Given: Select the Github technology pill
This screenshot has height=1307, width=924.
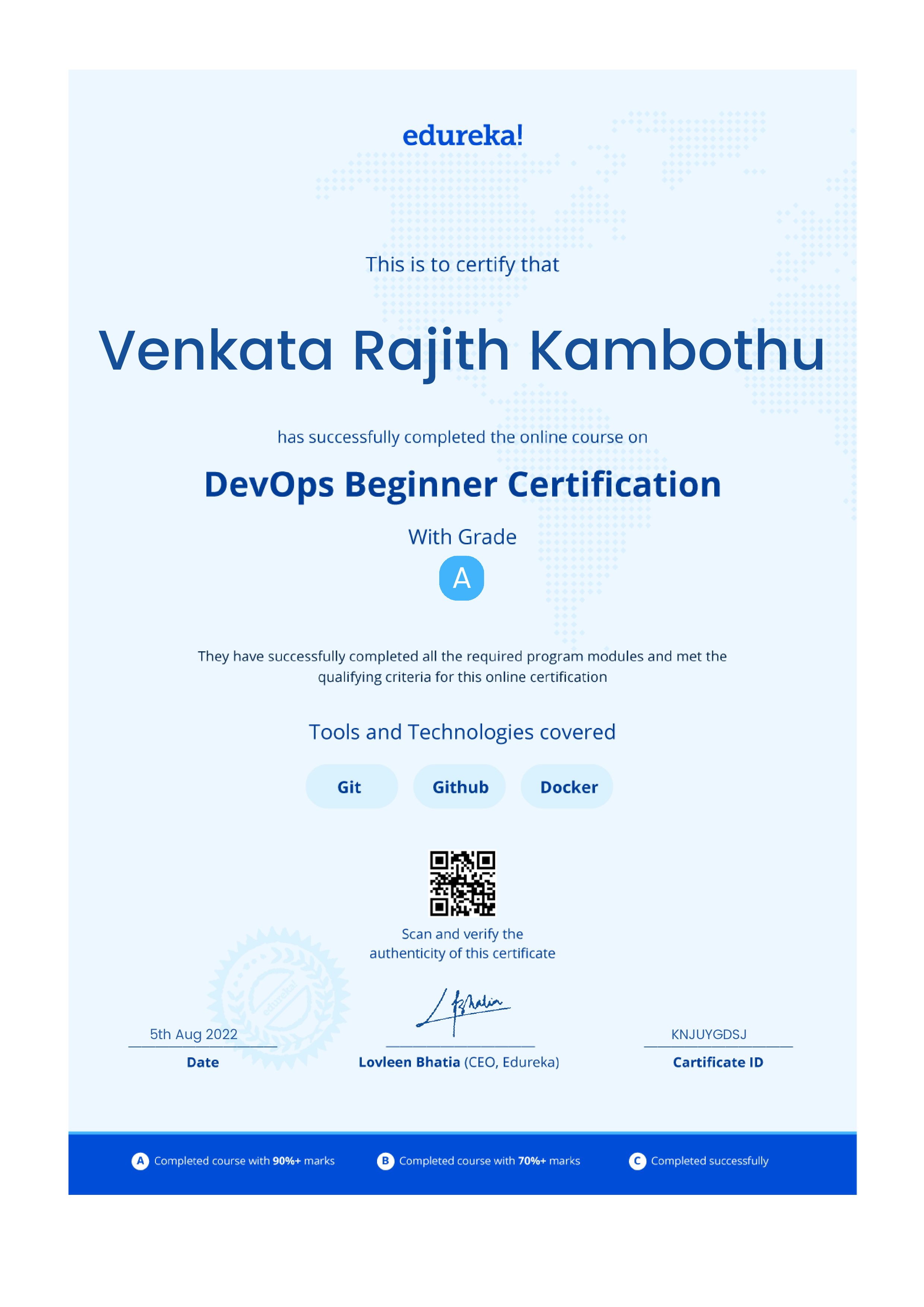Looking at the screenshot, I should coord(459,787).
